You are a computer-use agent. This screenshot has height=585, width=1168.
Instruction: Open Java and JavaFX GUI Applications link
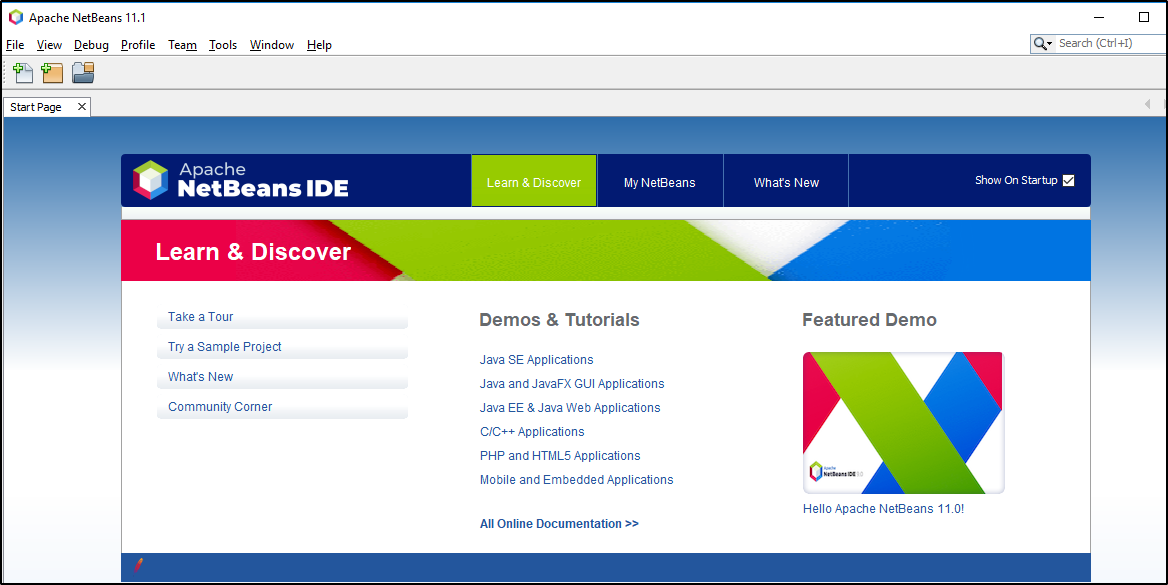point(572,384)
